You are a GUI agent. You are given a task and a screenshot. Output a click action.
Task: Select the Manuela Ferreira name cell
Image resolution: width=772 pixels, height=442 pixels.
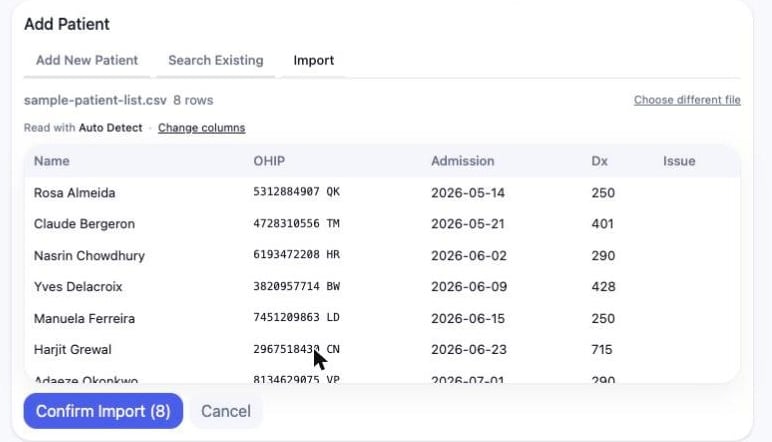coord(84,318)
